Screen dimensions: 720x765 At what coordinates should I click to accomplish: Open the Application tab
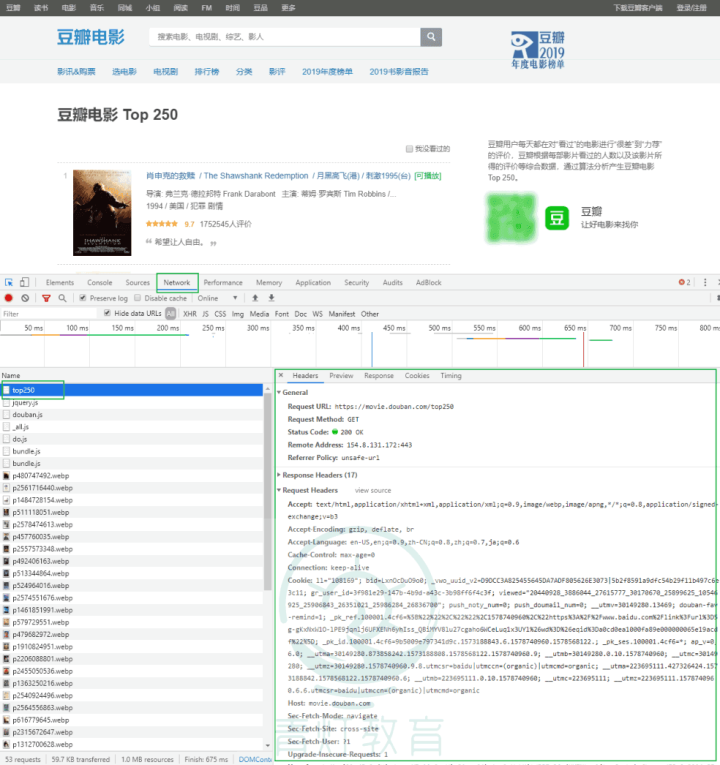pos(313,282)
